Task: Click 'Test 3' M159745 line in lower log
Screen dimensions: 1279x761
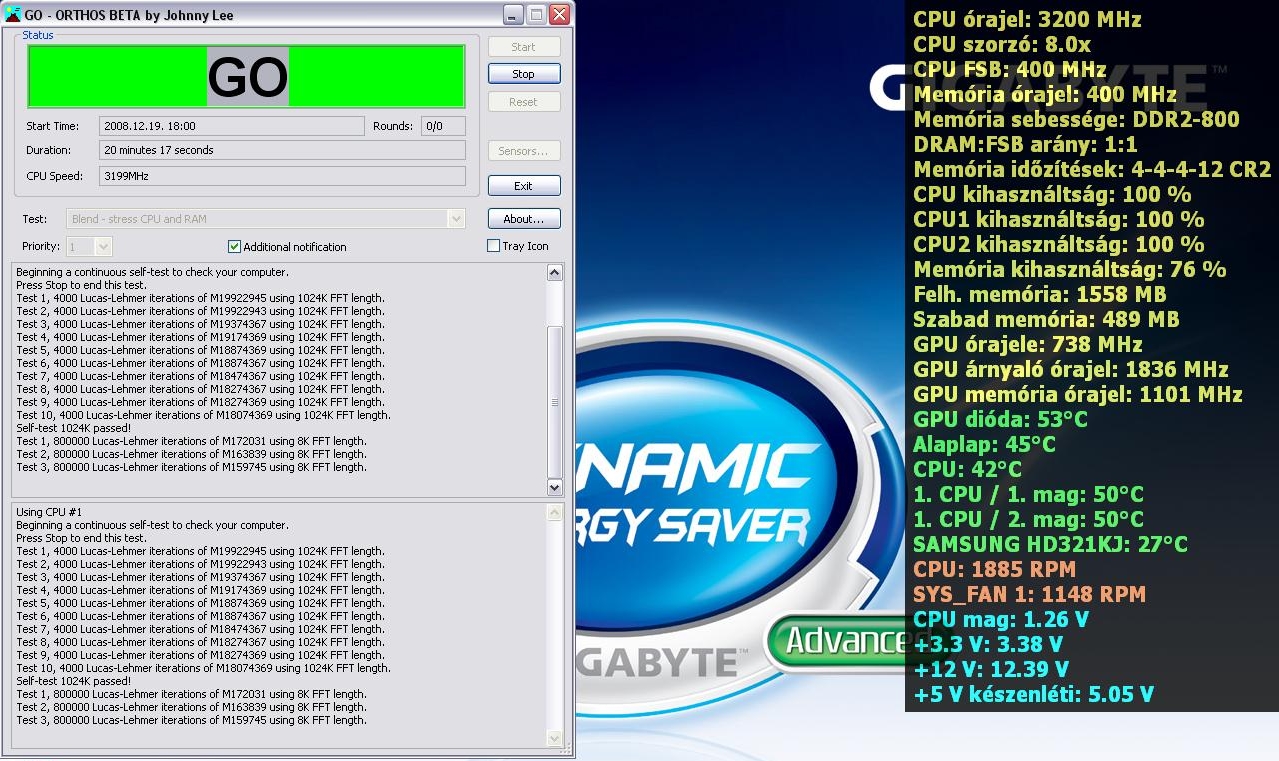Action: coord(191,720)
